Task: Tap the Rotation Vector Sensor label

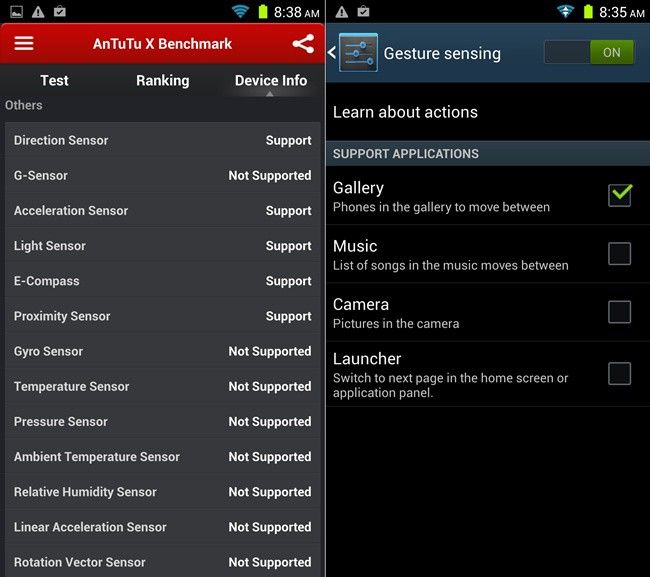Action: click(x=80, y=562)
